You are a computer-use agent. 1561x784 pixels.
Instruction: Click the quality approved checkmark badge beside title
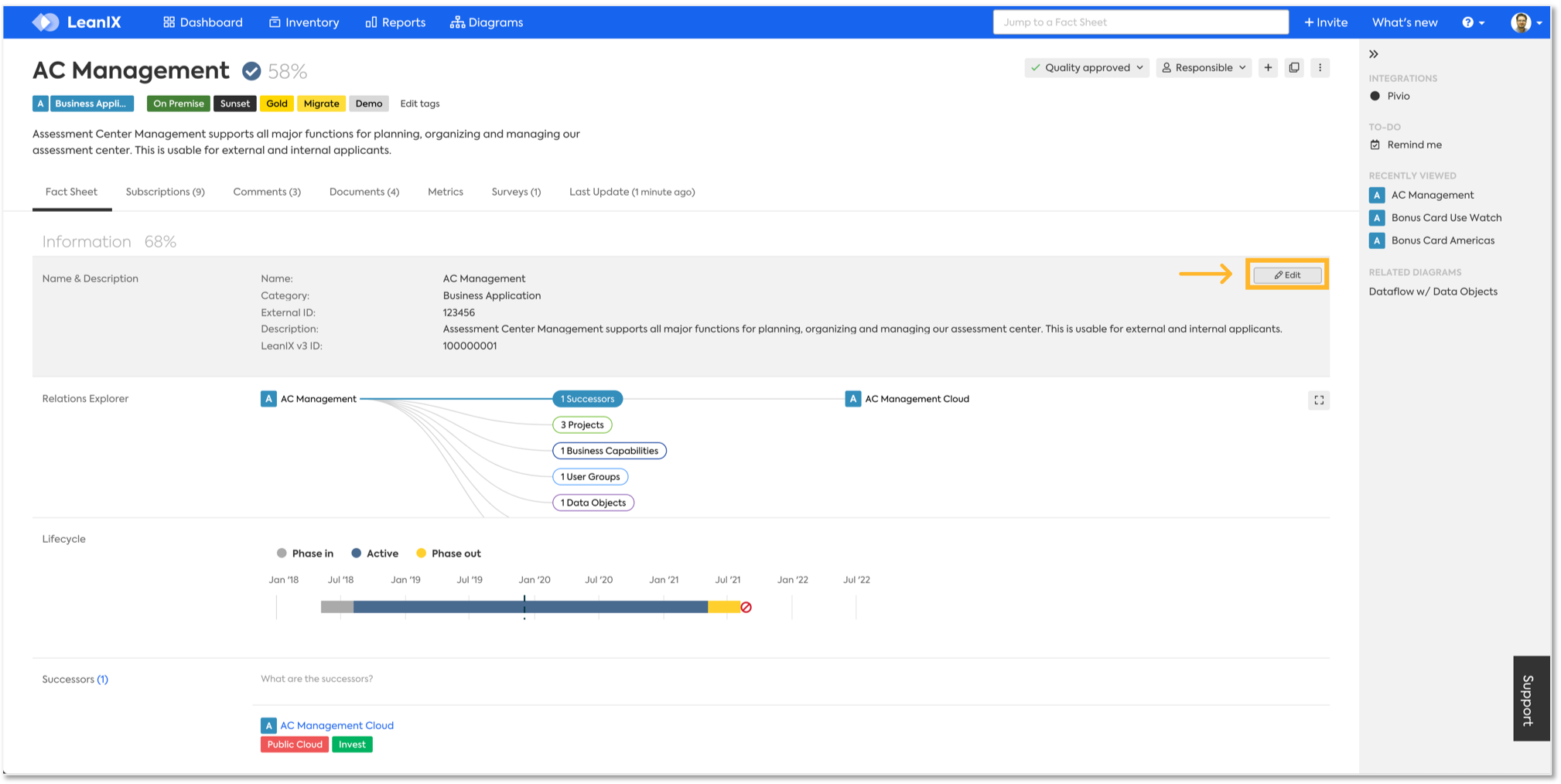(x=251, y=71)
